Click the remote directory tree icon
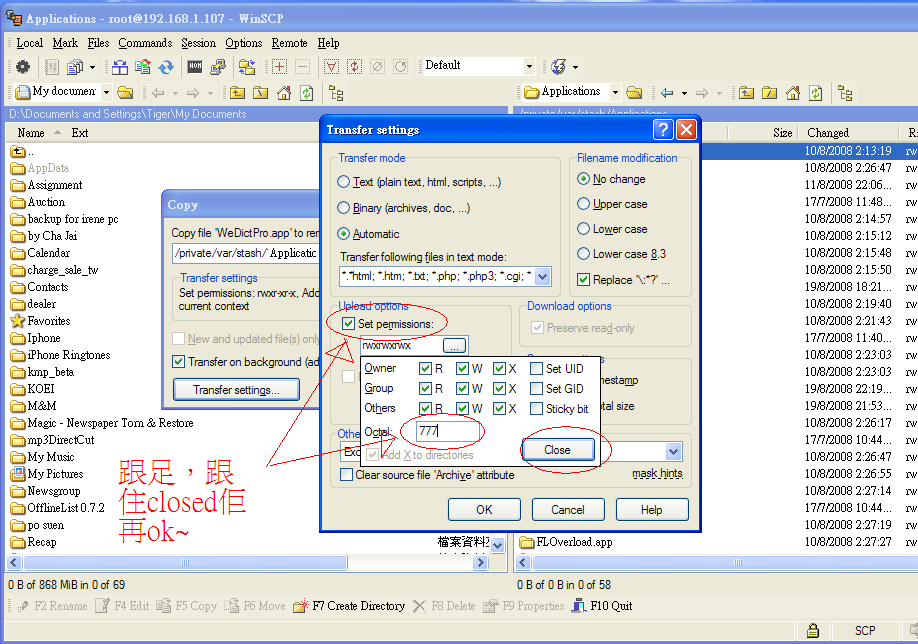This screenshot has width=918, height=644. (x=845, y=93)
